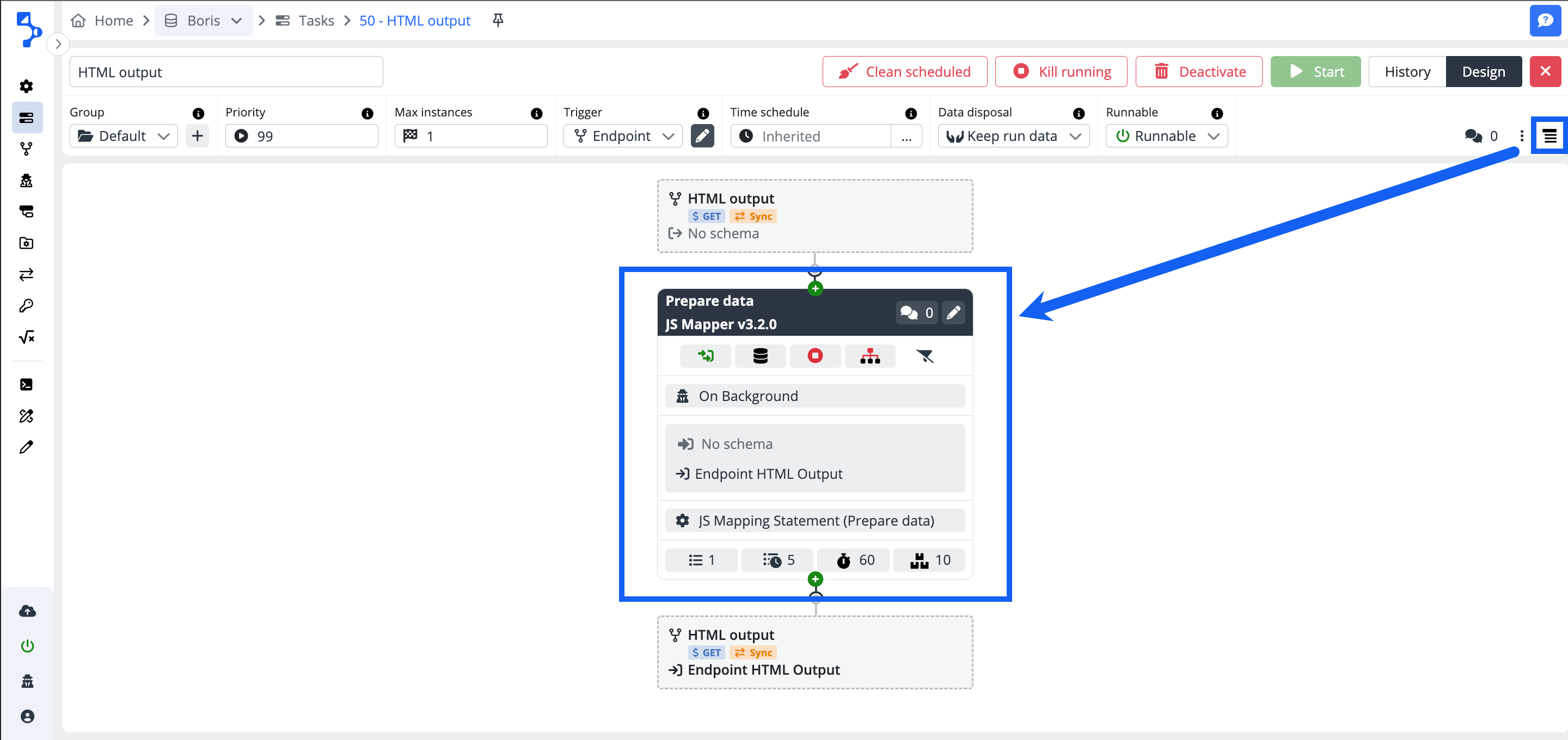1568x740 pixels.
Task: Open the keys section in left sidebar
Action: (26, 305)
